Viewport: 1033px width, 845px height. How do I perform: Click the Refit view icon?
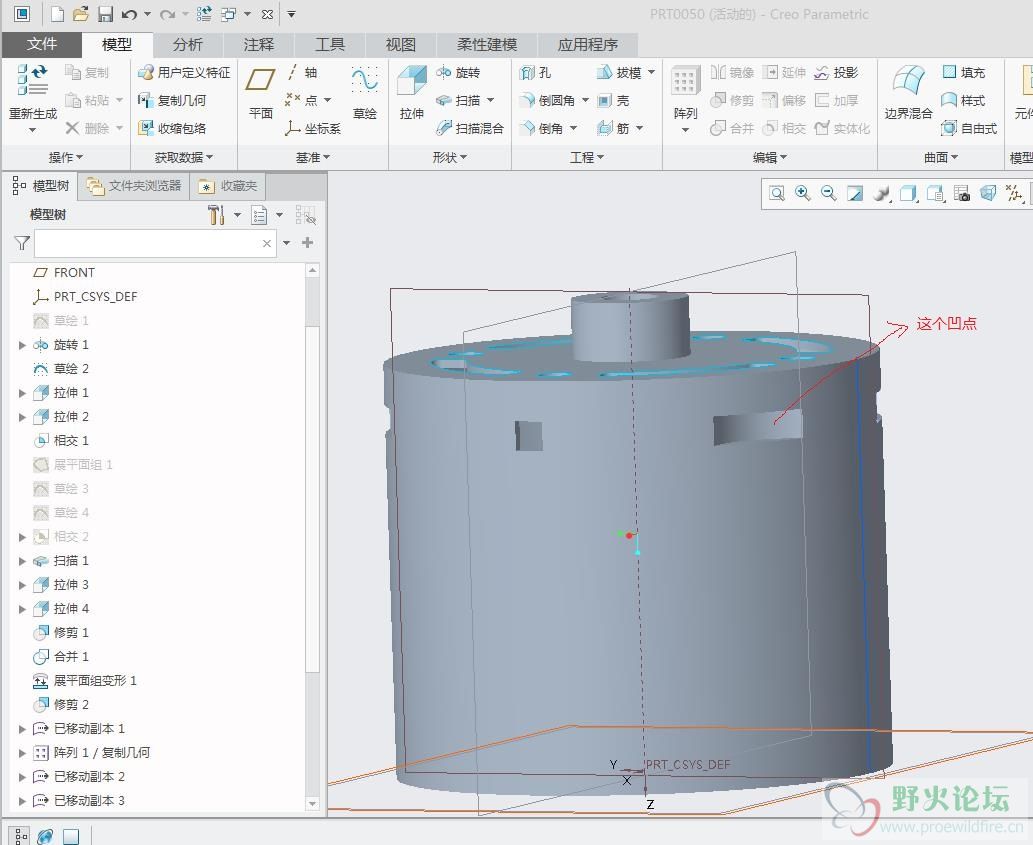(777, 194)
